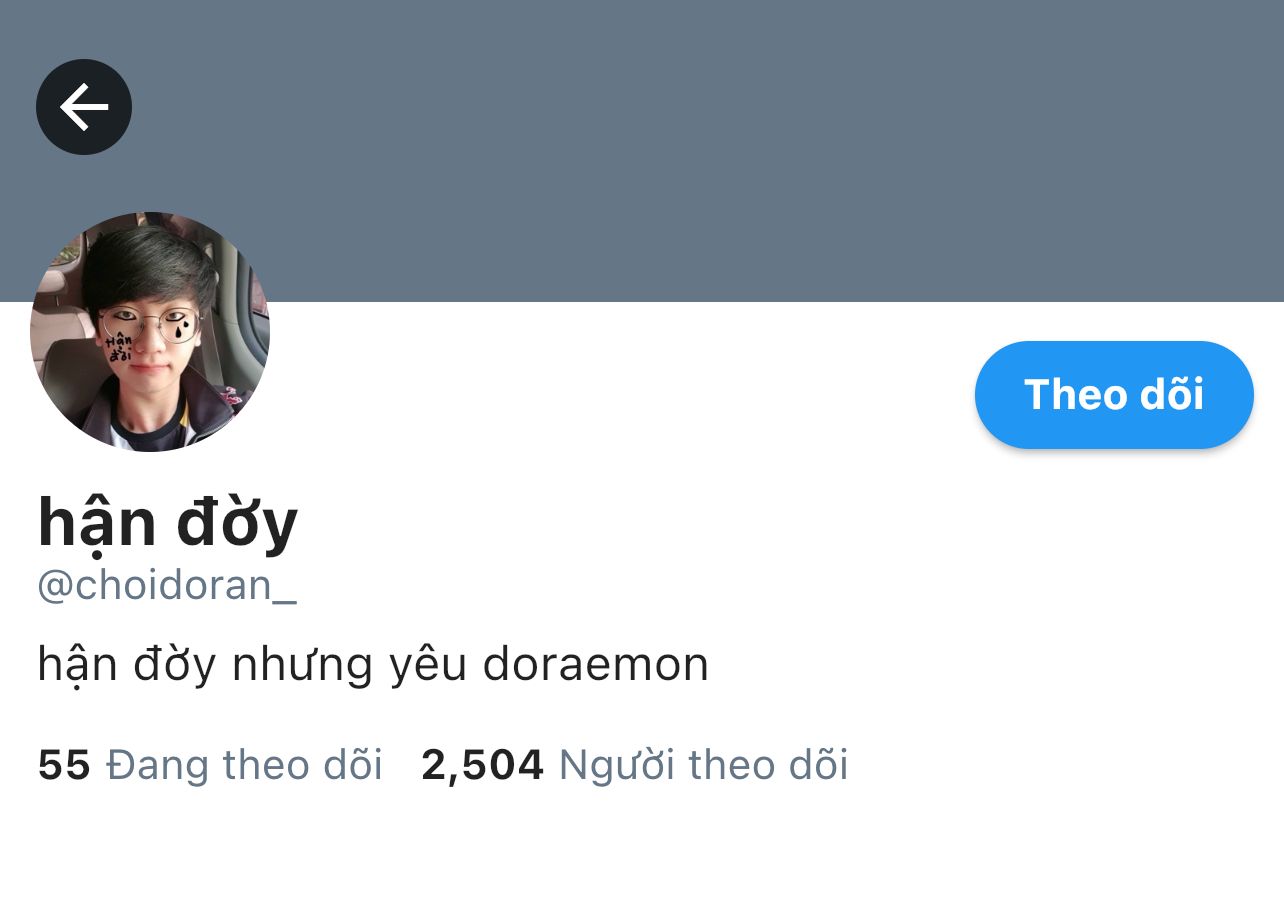1284x902 pixels.
Task: Click the dark circle behind back arrow
Action: click(84, 107)
